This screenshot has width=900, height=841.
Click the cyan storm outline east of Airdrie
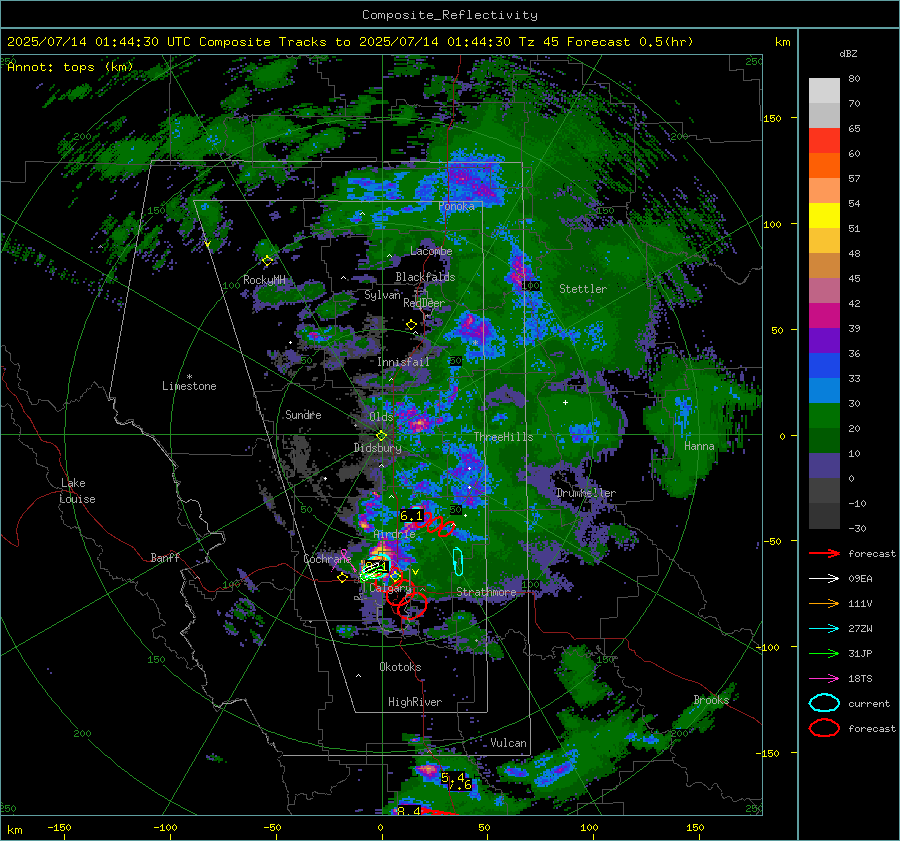458,561
